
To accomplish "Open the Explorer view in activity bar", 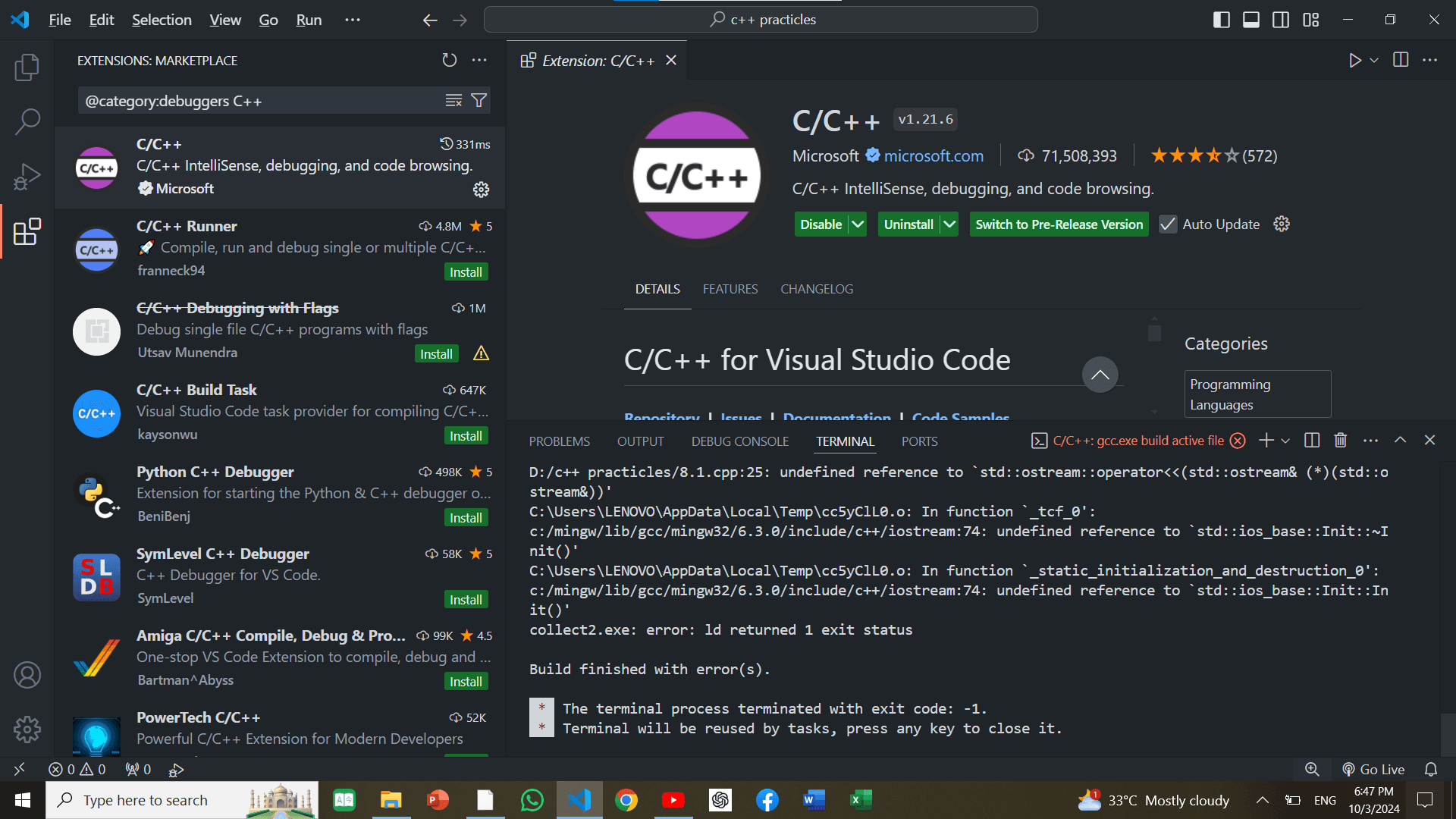I will 27,67.
